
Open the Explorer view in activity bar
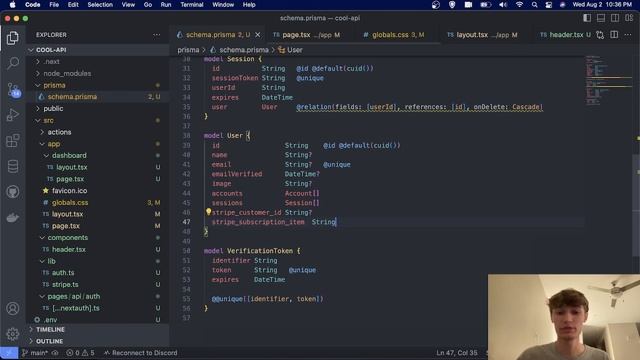(13, 38)
